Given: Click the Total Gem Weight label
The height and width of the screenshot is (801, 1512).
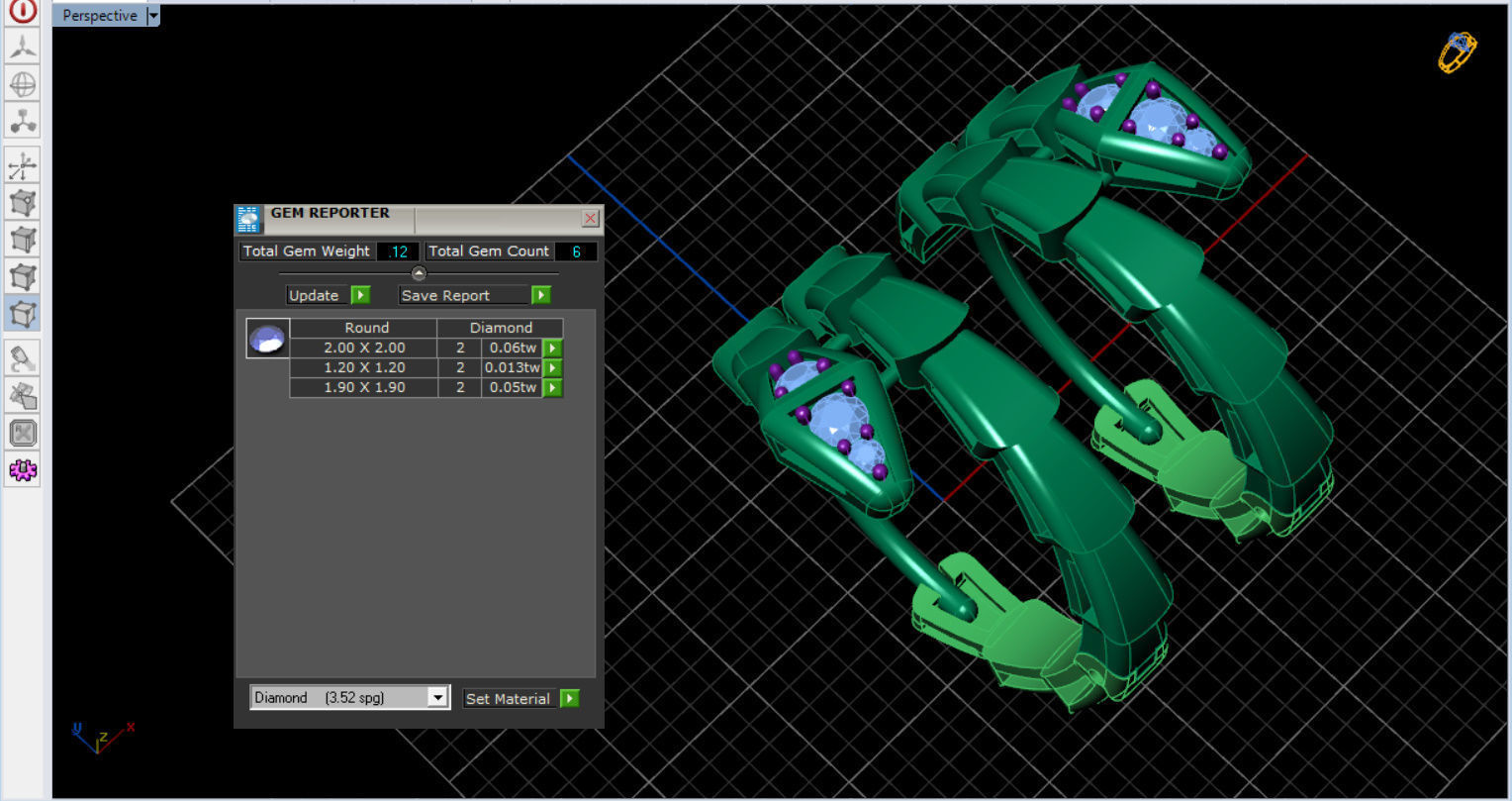Looking at the screenshot, I should [x=307, y=251].
